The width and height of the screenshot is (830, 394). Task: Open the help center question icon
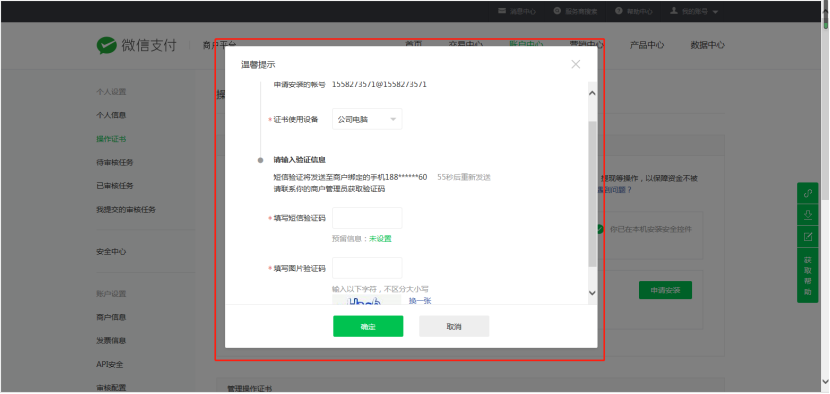pos(619,11)
